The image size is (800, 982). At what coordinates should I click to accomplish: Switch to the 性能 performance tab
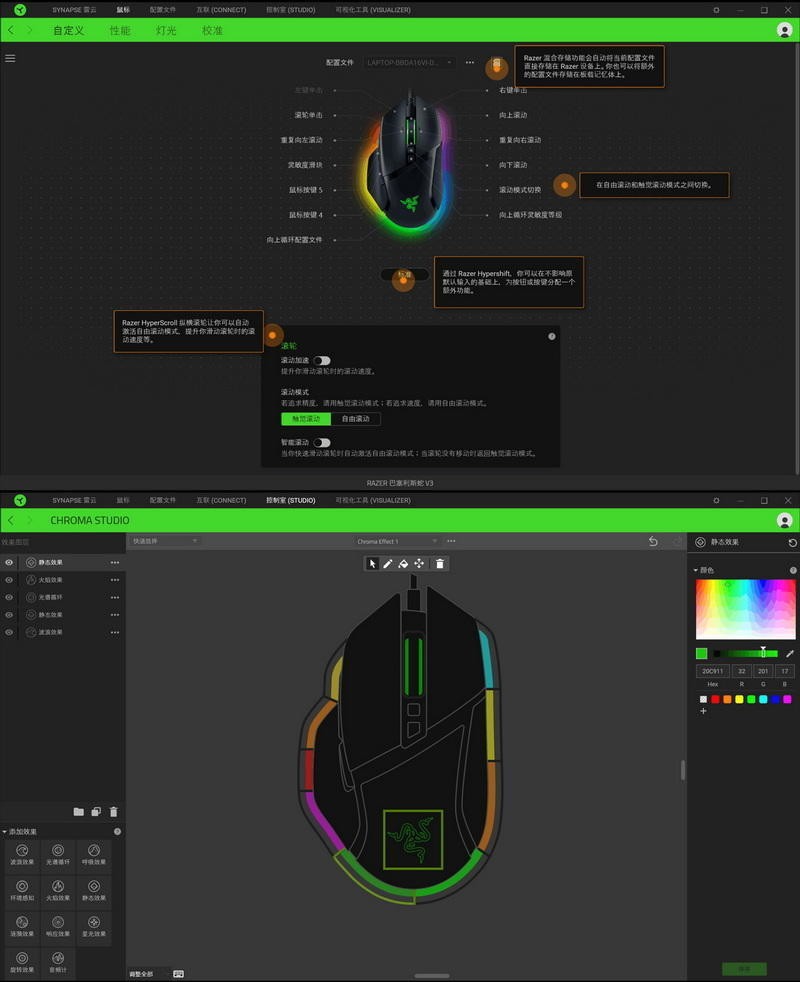point(120,30)
